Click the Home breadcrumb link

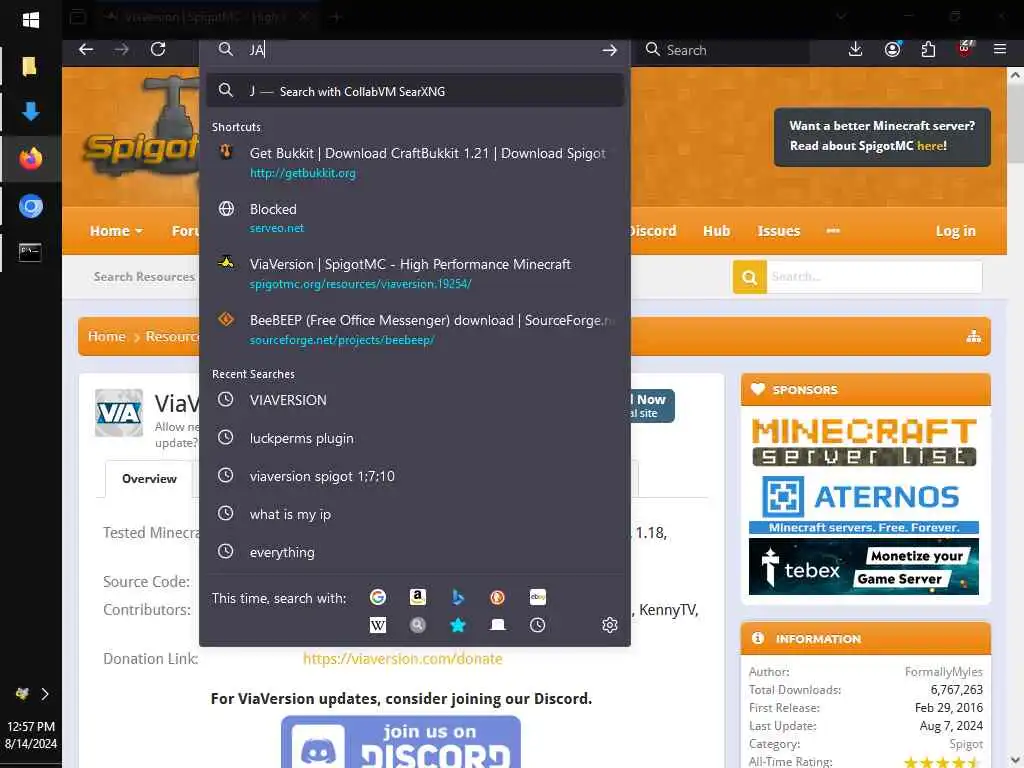pos(106,336)
